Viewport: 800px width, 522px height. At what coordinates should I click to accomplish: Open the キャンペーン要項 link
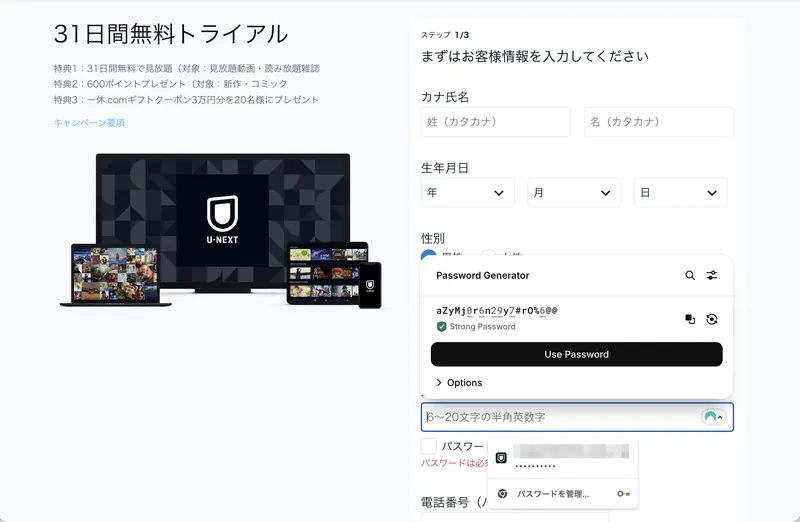coord(89,122)
